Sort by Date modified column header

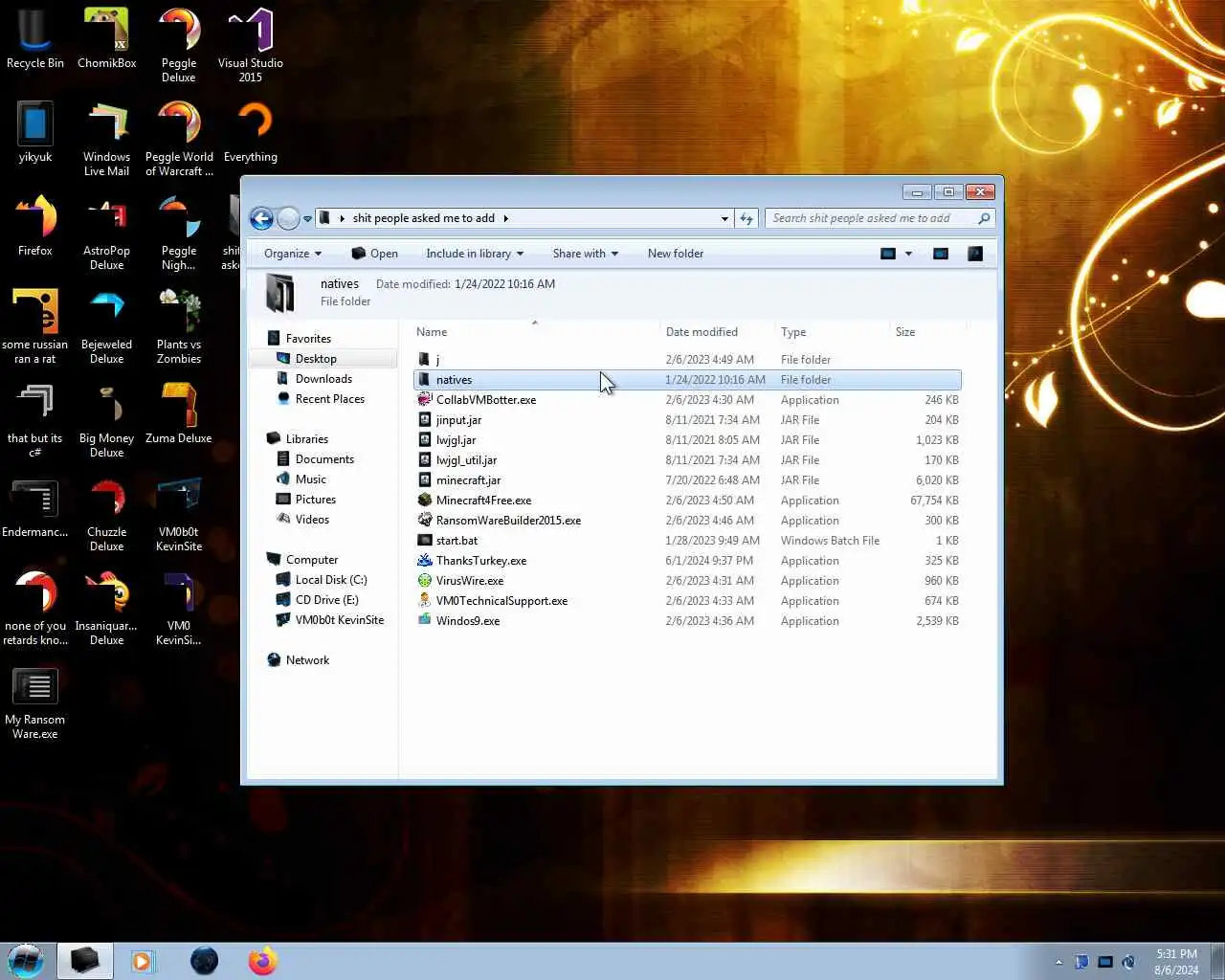(x=716, y=332)
